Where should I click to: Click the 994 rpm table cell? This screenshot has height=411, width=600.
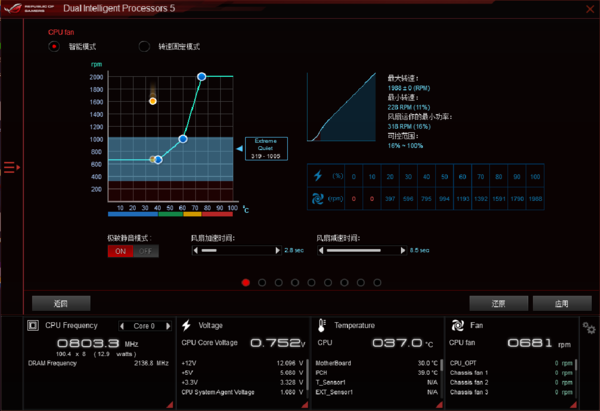point(444,199)
